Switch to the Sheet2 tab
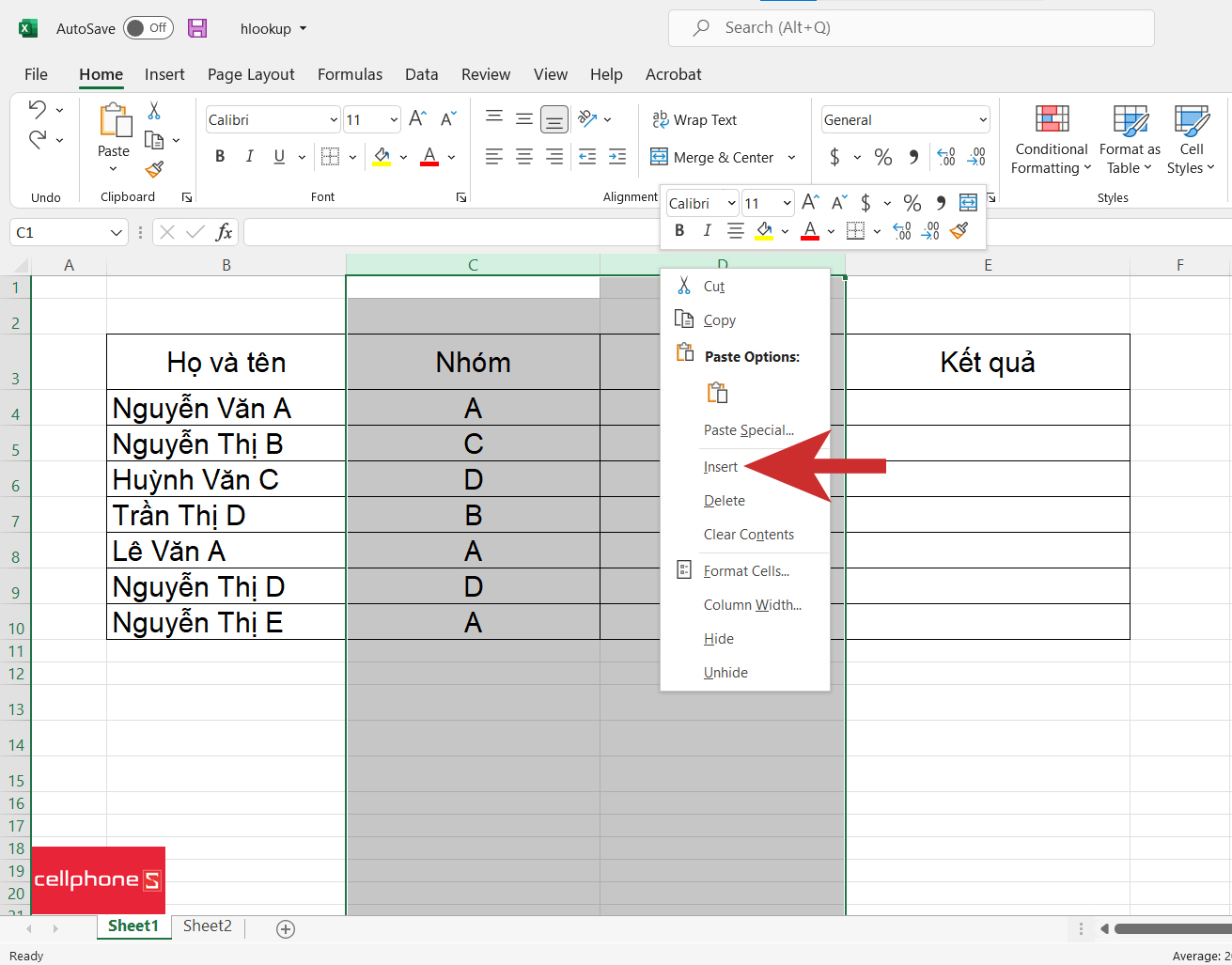 pyautogui.click(x=208, y=926)
